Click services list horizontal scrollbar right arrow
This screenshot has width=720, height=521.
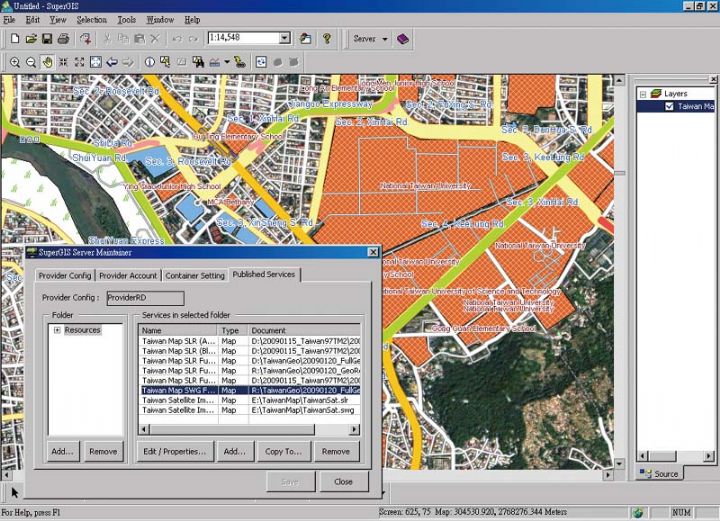click(354, 430)
